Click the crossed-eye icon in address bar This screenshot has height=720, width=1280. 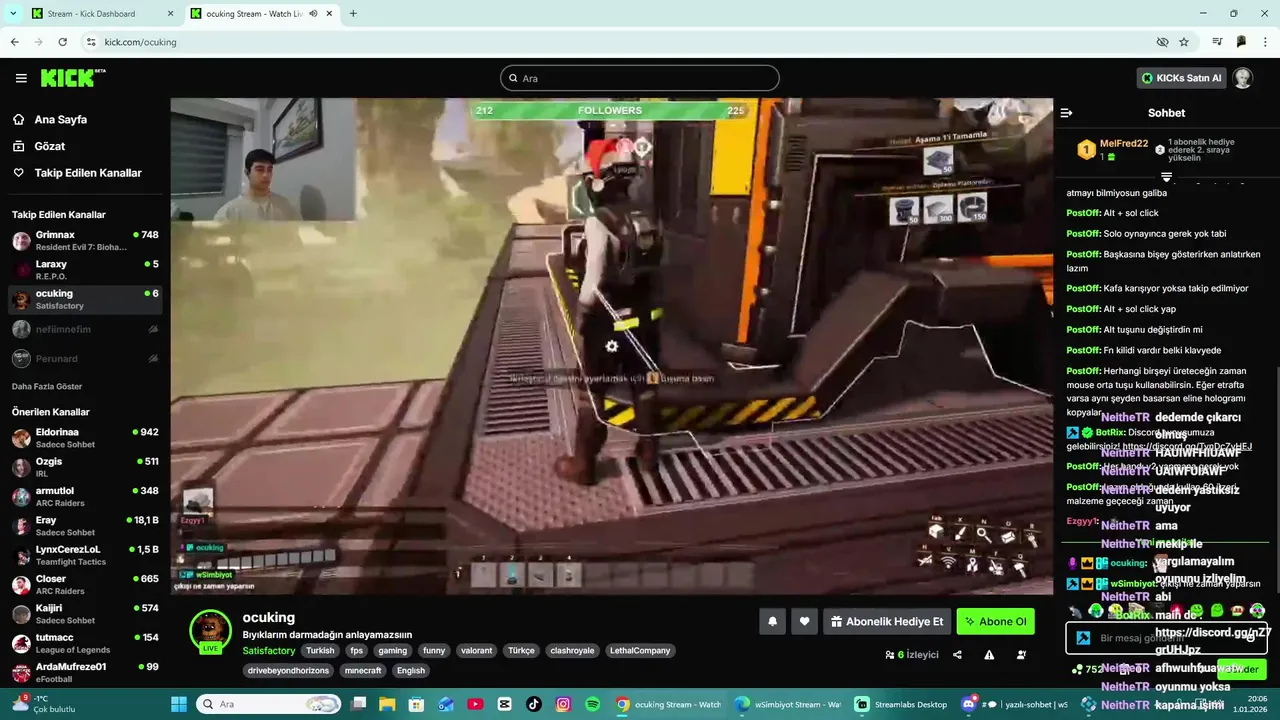[1162, 42]
